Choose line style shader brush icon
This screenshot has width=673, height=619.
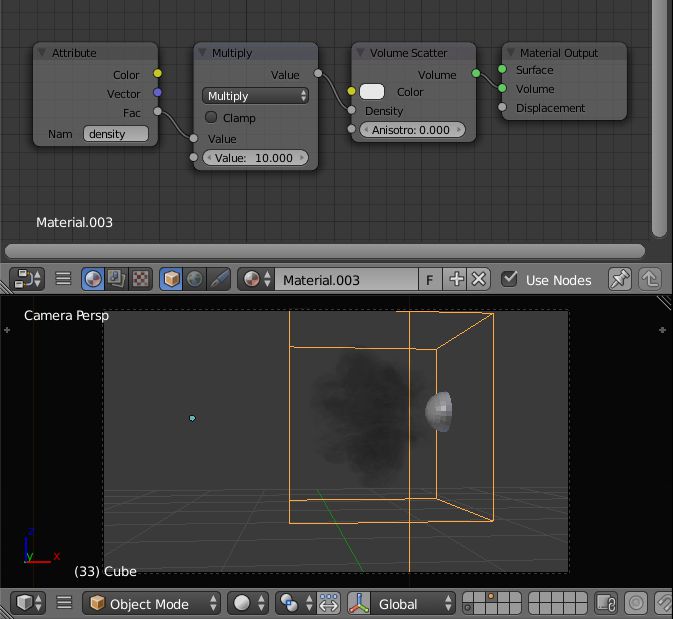(218, 279)
